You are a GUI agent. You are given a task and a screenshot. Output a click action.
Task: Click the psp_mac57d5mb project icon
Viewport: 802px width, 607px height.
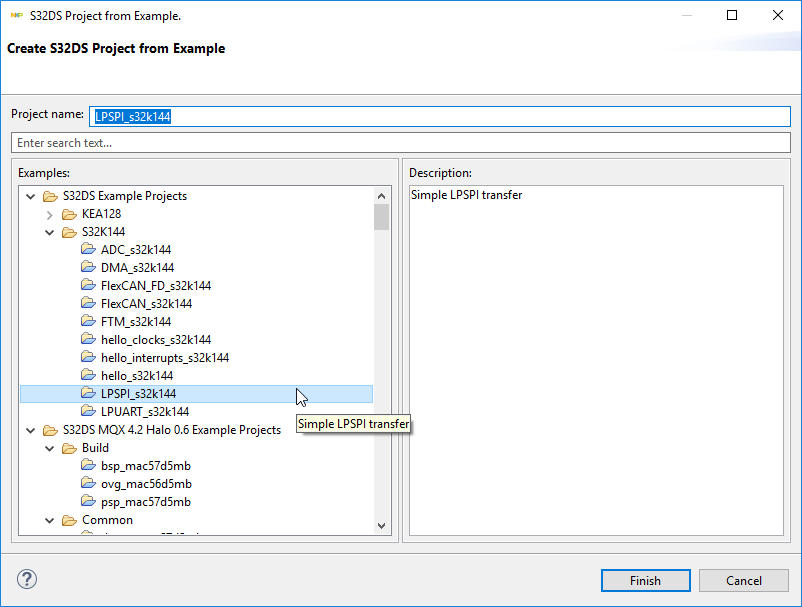(88, 501)
